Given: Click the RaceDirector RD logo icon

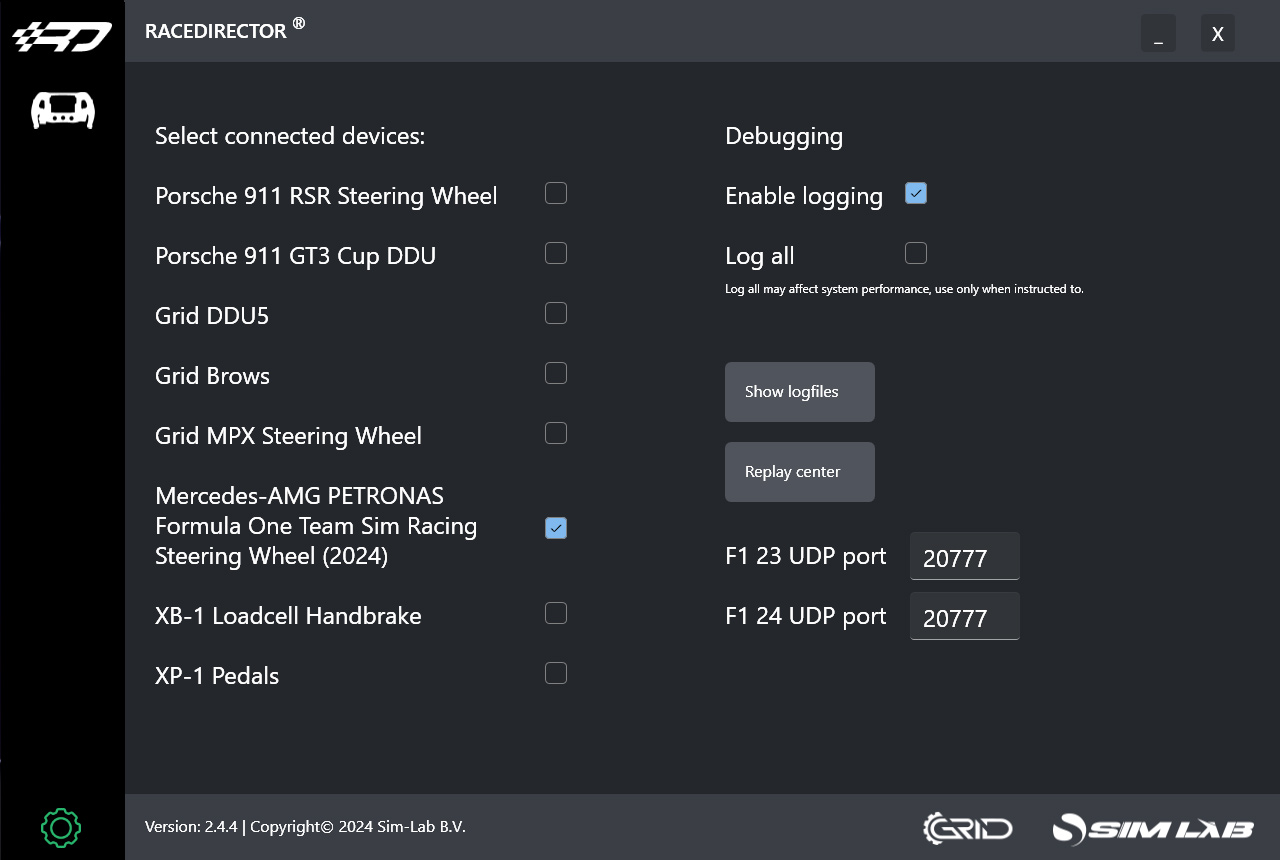Looking at the screenshot, I should coord(62,37).
